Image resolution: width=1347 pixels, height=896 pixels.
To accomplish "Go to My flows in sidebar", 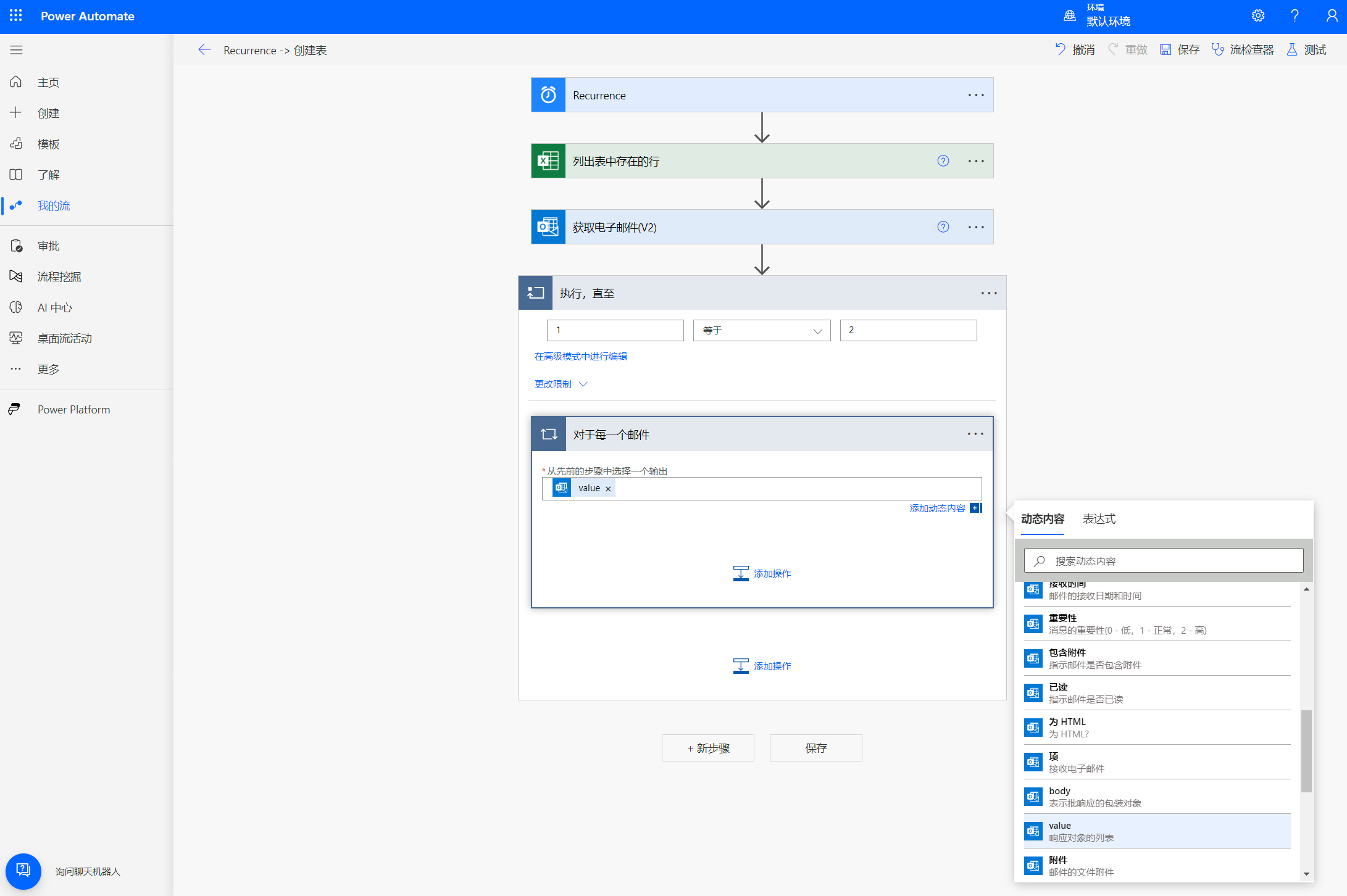I will coord(54,205).
